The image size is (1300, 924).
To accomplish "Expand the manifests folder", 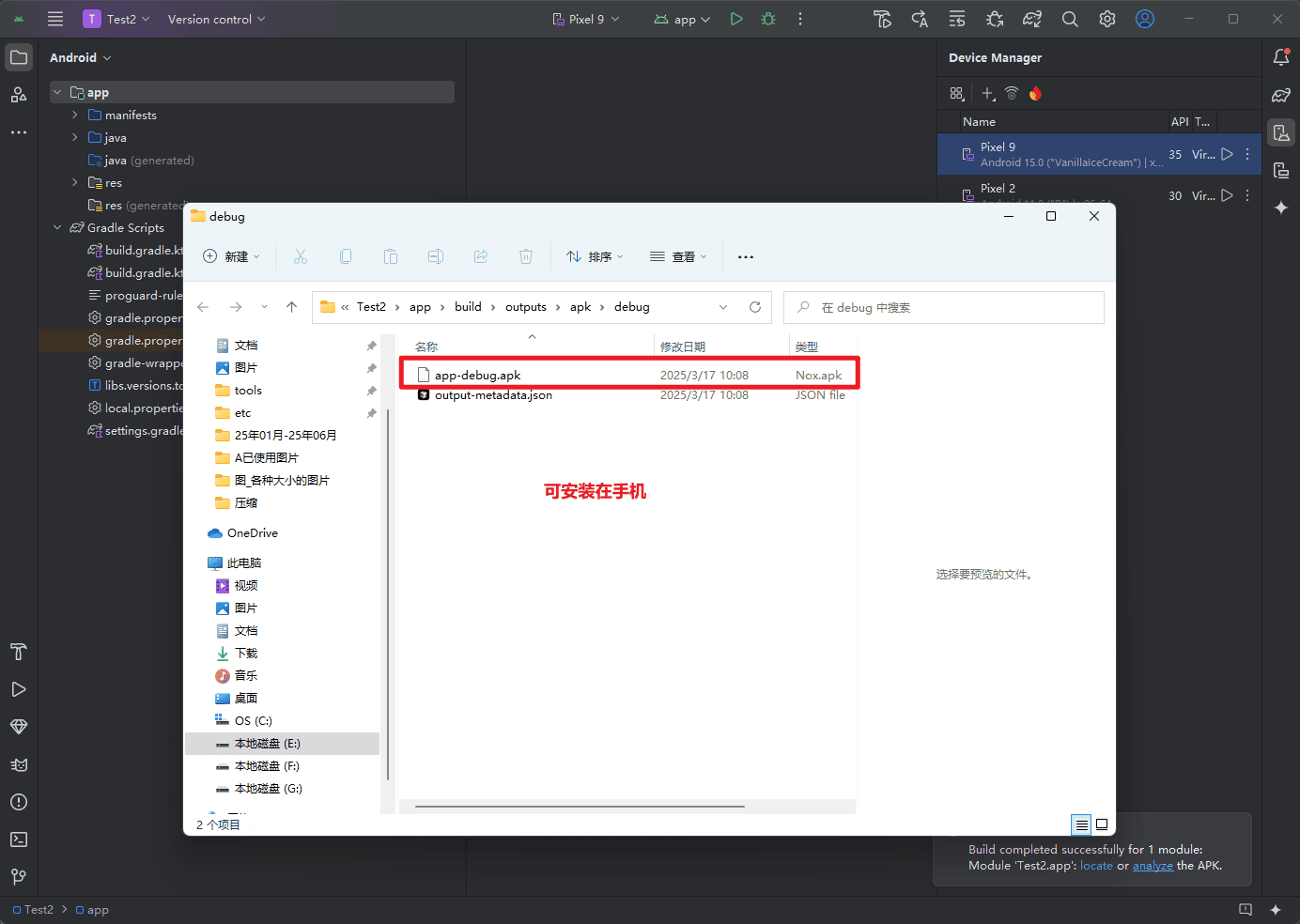I will pyautogui.click(x=75, y=115).
